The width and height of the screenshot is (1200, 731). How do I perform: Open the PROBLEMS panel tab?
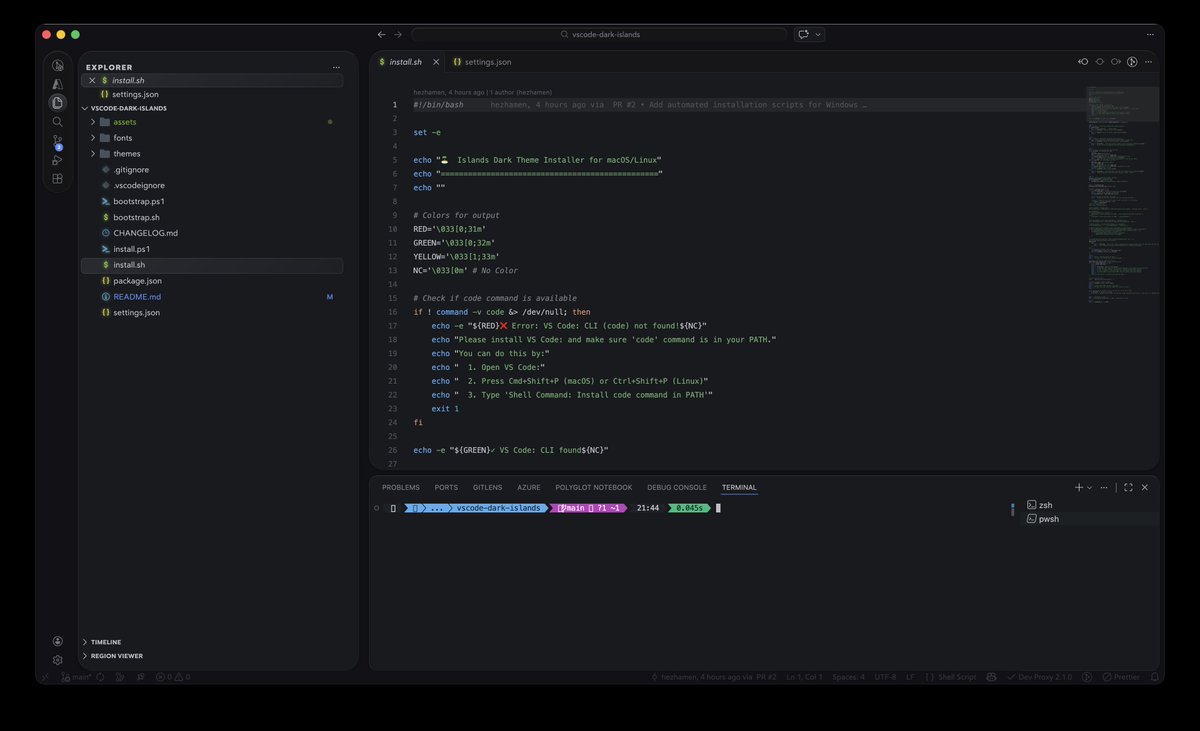point(401,487)
